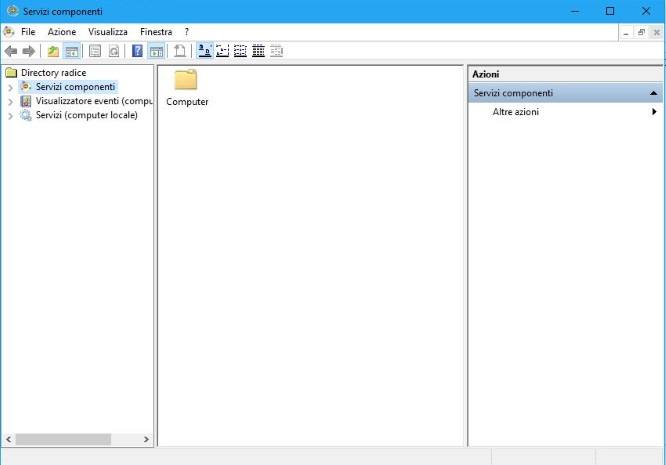Toggle the console tree pane visibility
The height and width of the screenshot is (465, 666).
pos(72,51)
